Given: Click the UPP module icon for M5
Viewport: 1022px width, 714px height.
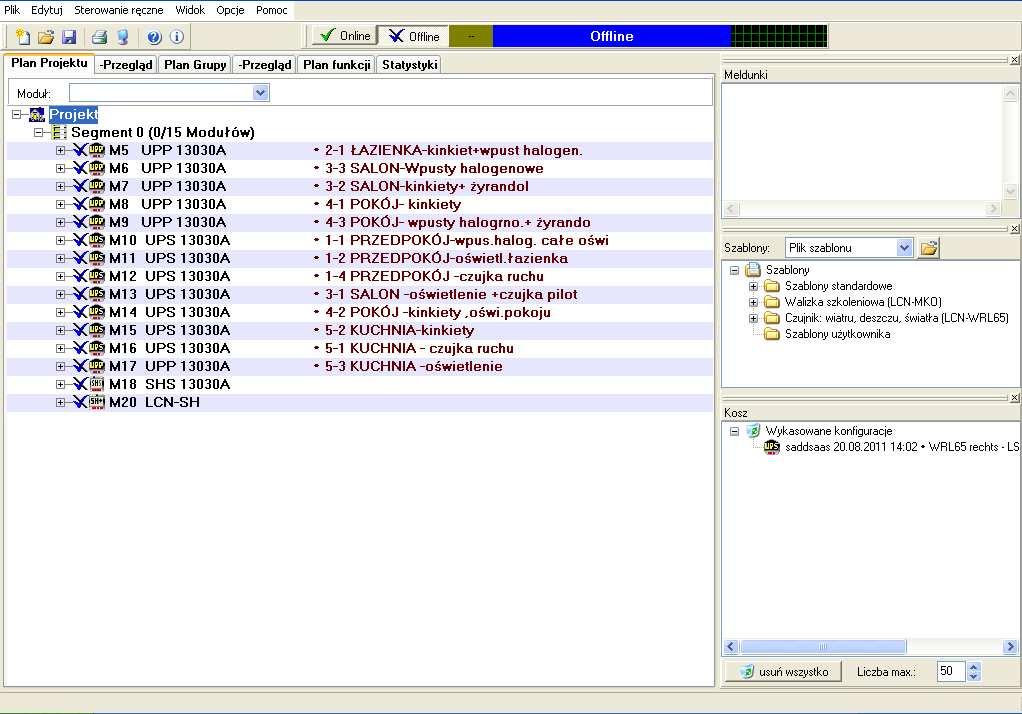Looking at the screenshot, I should click(96, 151).
